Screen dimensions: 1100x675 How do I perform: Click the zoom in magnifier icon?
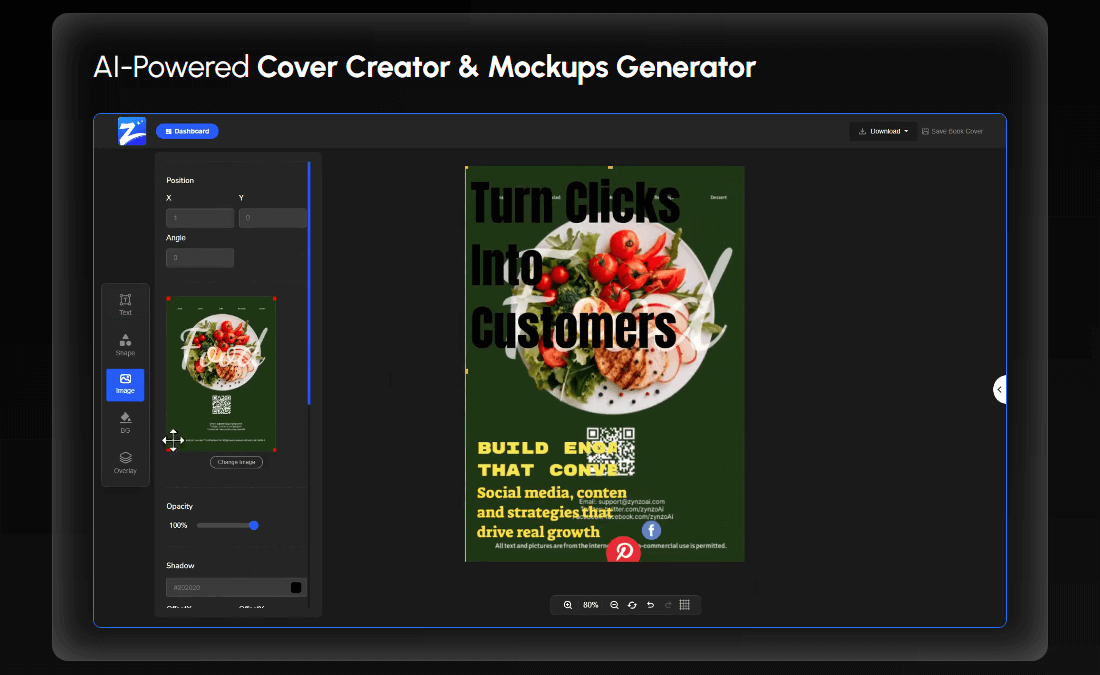[568, 605]
